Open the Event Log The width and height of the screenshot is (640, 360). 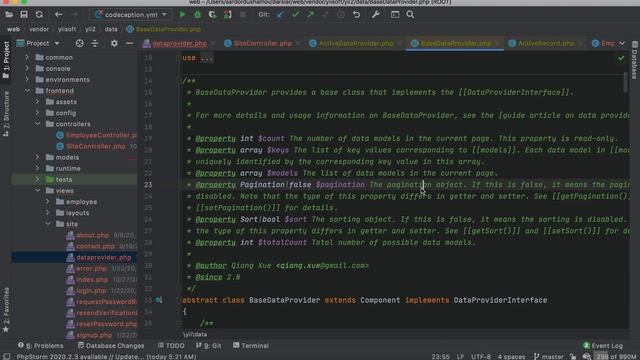[x=603, y=345]
